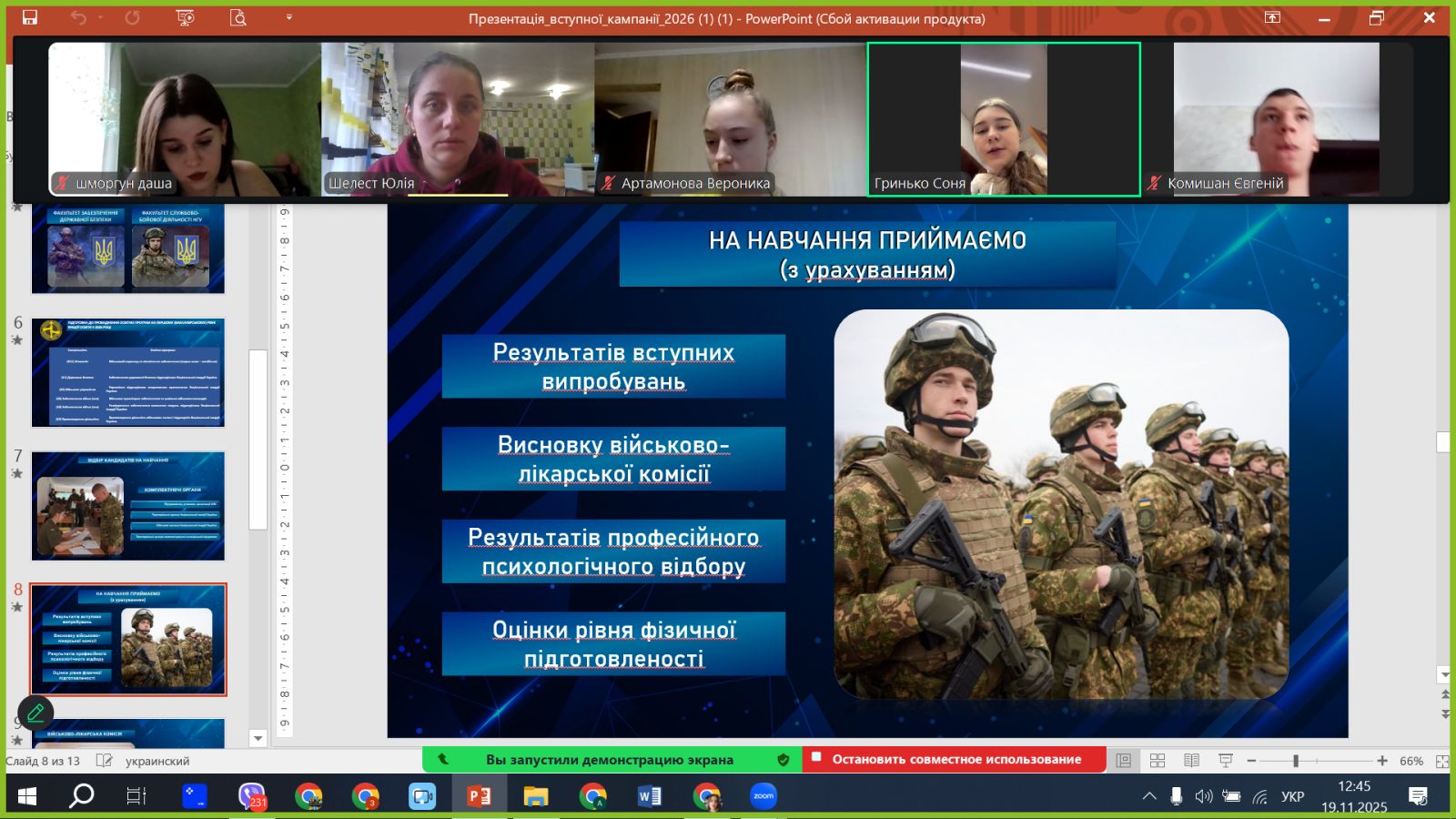Switch to Slide Sorter view

(x=1158, y=761)
